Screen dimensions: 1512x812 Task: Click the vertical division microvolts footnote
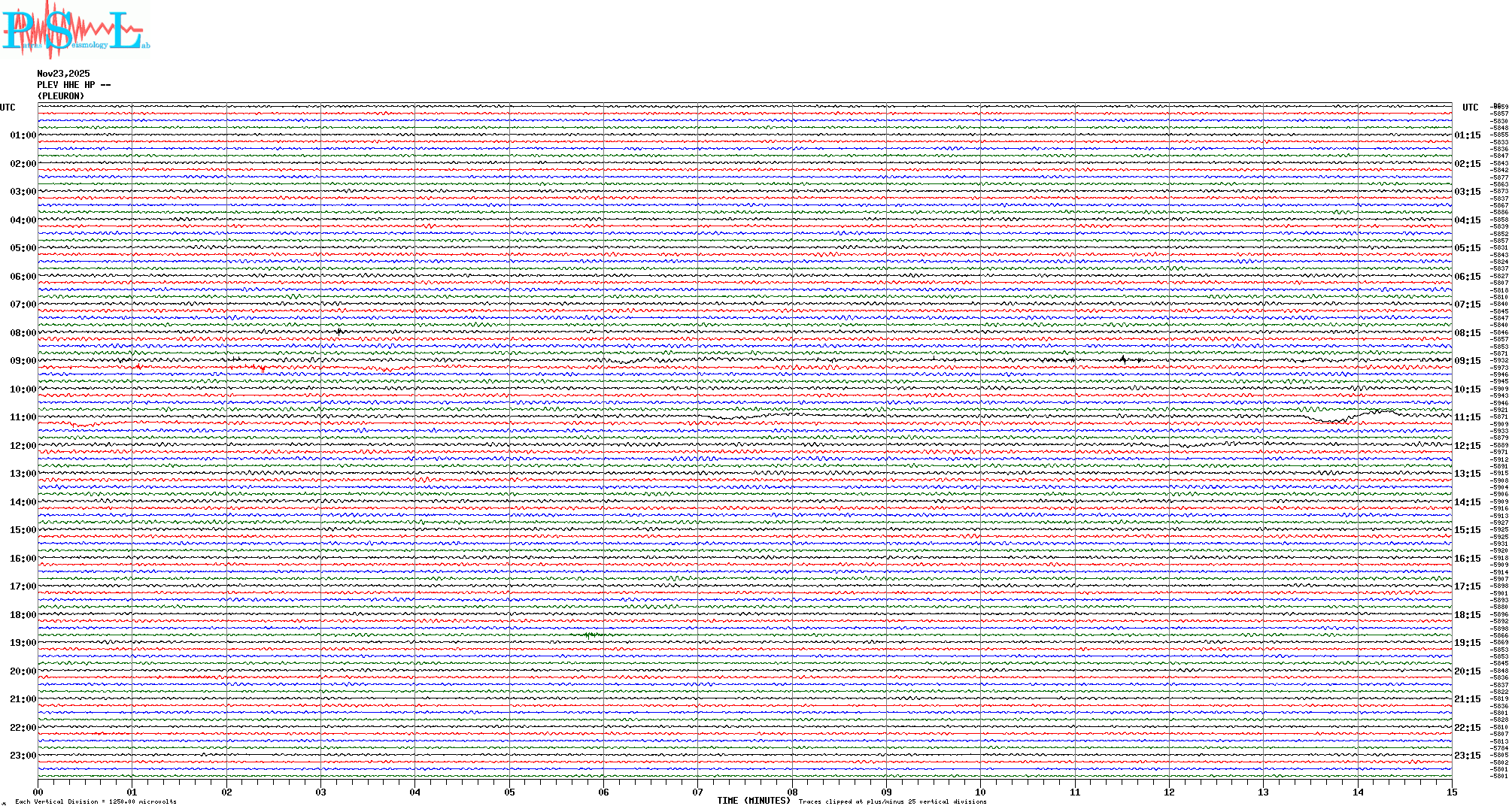(x=96, y=802)
